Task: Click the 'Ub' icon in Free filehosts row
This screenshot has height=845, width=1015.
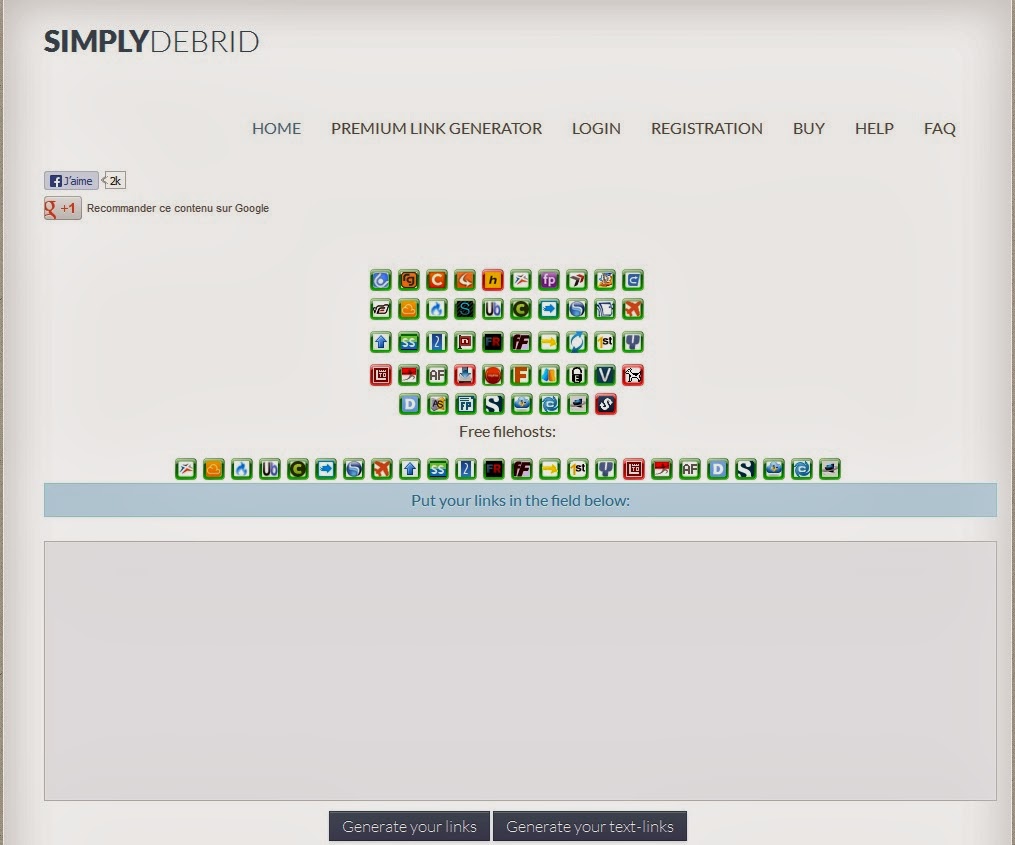Action: pyautogui.click(x=269, y=469)
